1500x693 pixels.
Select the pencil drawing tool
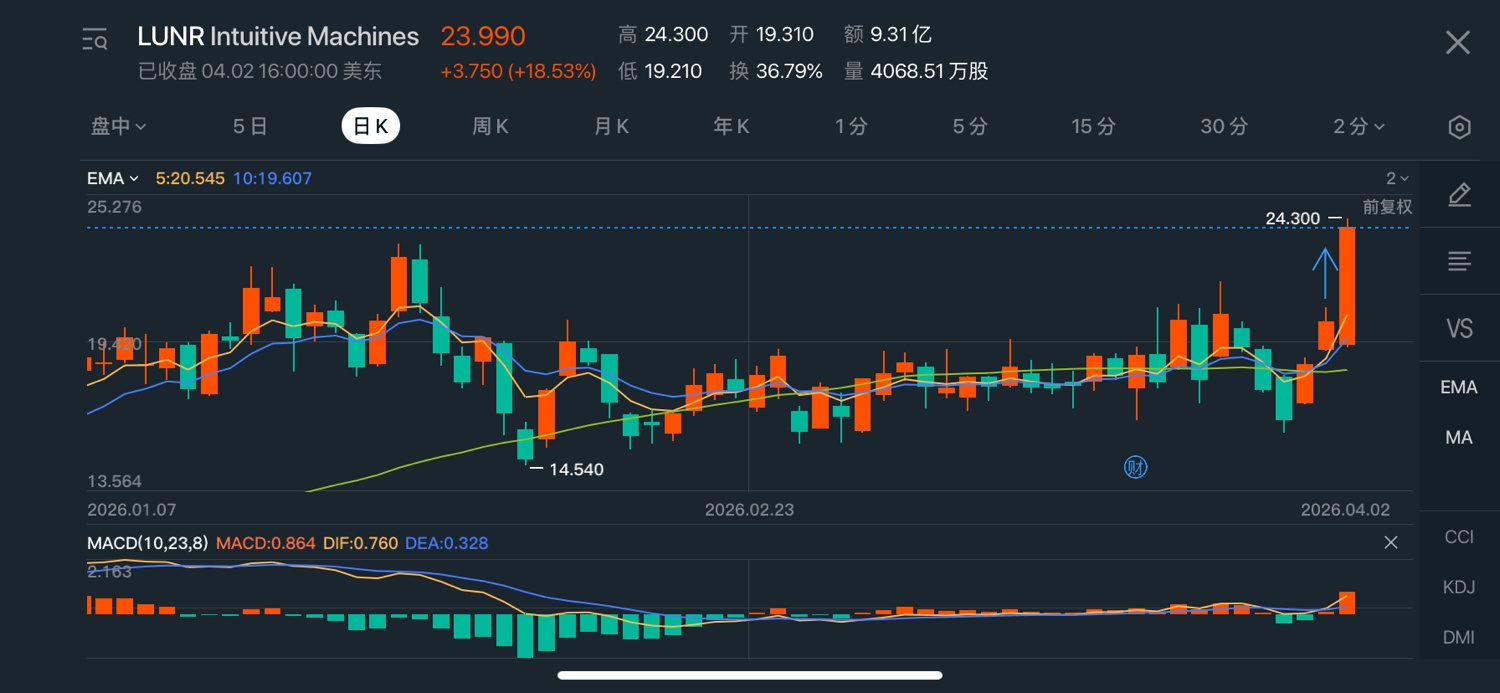tap(1459, 195)
